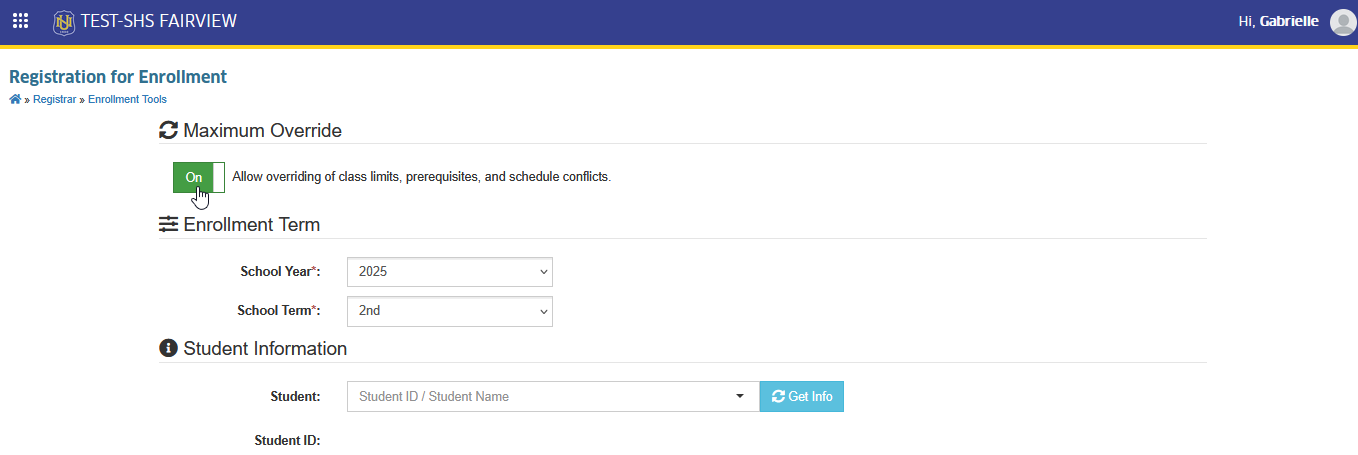
Task: Open the Enrollment Tools breadcrumb link
Action: (127, 99)
